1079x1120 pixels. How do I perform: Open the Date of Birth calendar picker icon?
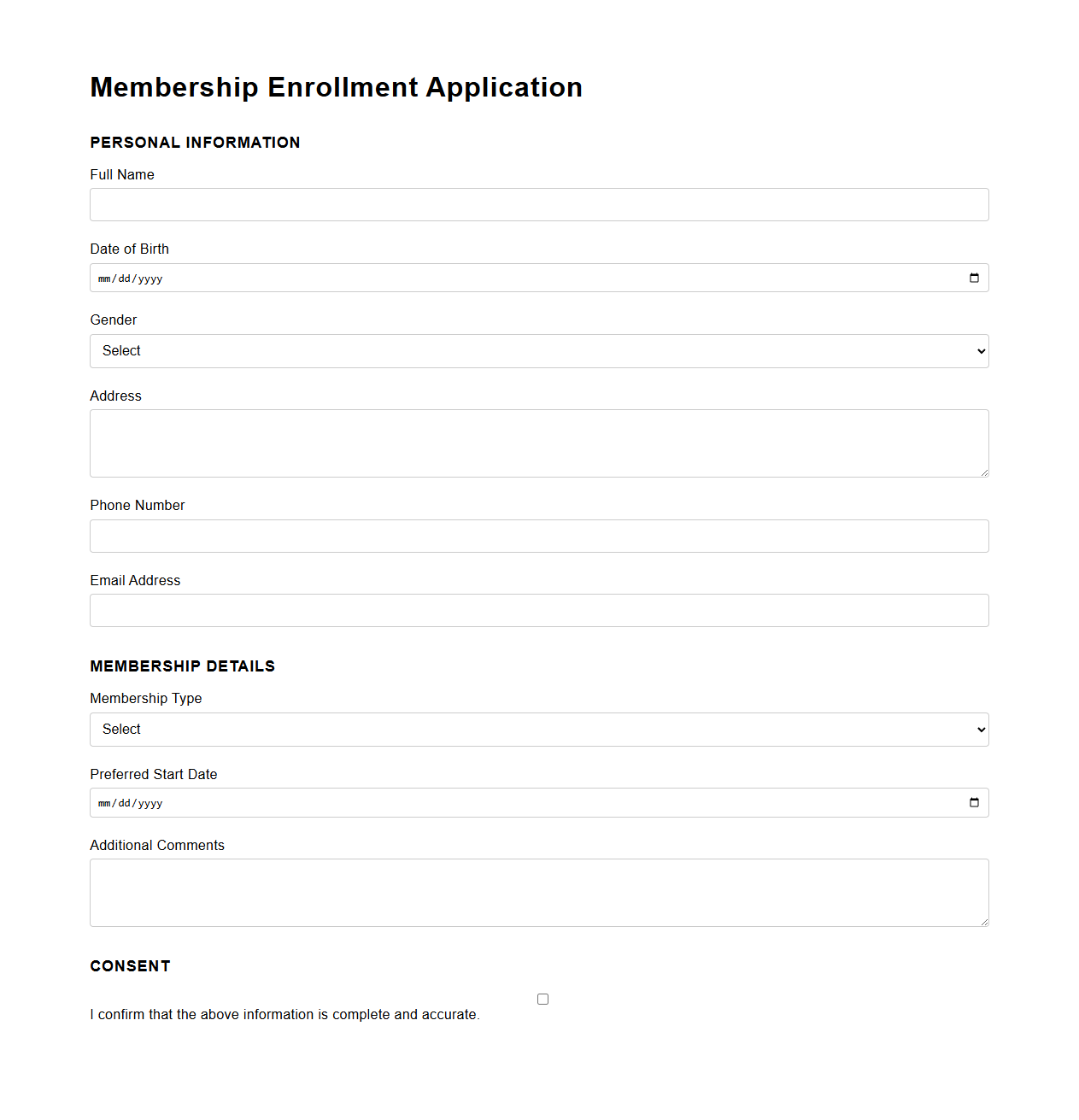(x=974, y=277)
